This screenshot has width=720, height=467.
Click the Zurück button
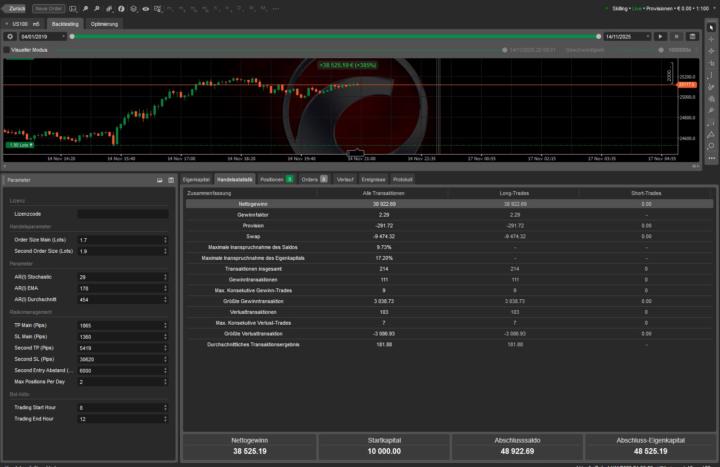pos(16,8)
